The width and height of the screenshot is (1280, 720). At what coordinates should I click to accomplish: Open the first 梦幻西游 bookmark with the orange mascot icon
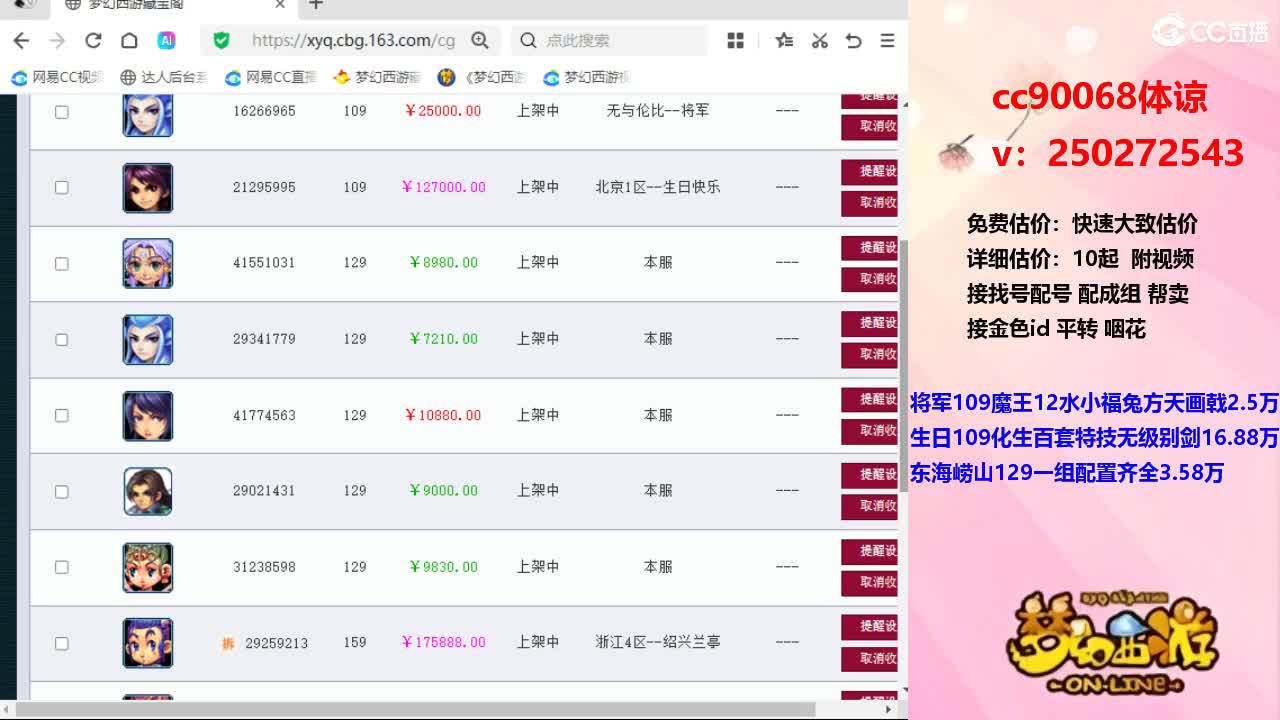(x=377, y=77)
